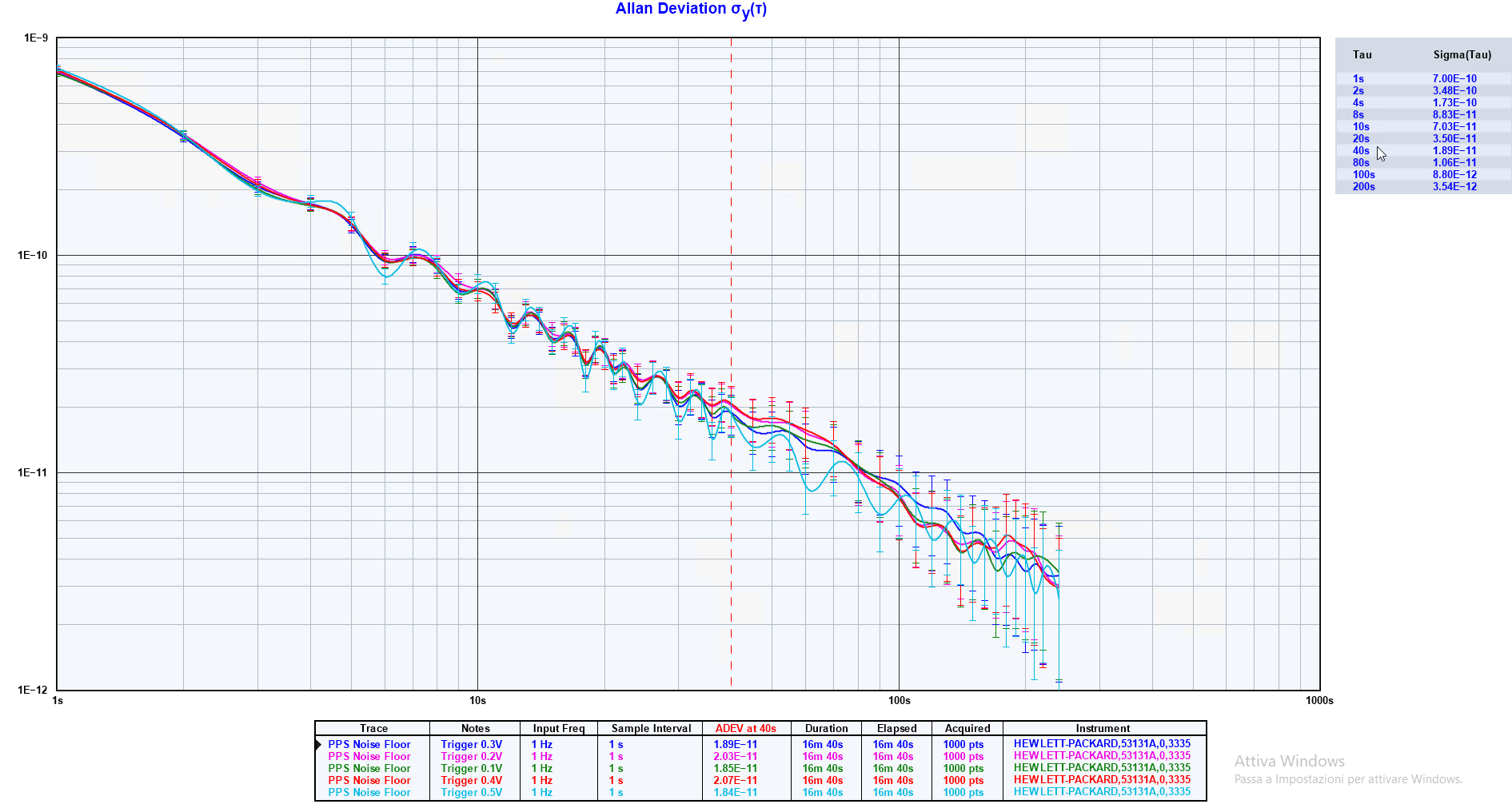This screenshot has width=1512, height=808.
Task: Select the magenta PPS Noise Floor trace, Trigger 0.2V
Action: click(x=369, y=756)
